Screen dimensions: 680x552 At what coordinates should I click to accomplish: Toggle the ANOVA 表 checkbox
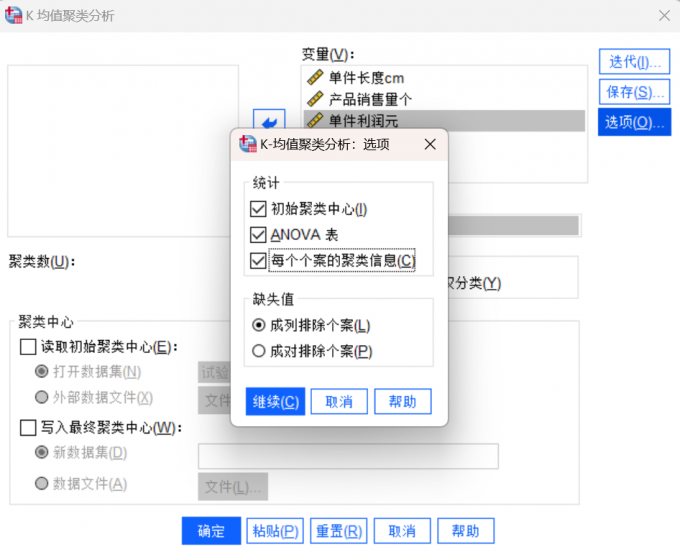258,235
